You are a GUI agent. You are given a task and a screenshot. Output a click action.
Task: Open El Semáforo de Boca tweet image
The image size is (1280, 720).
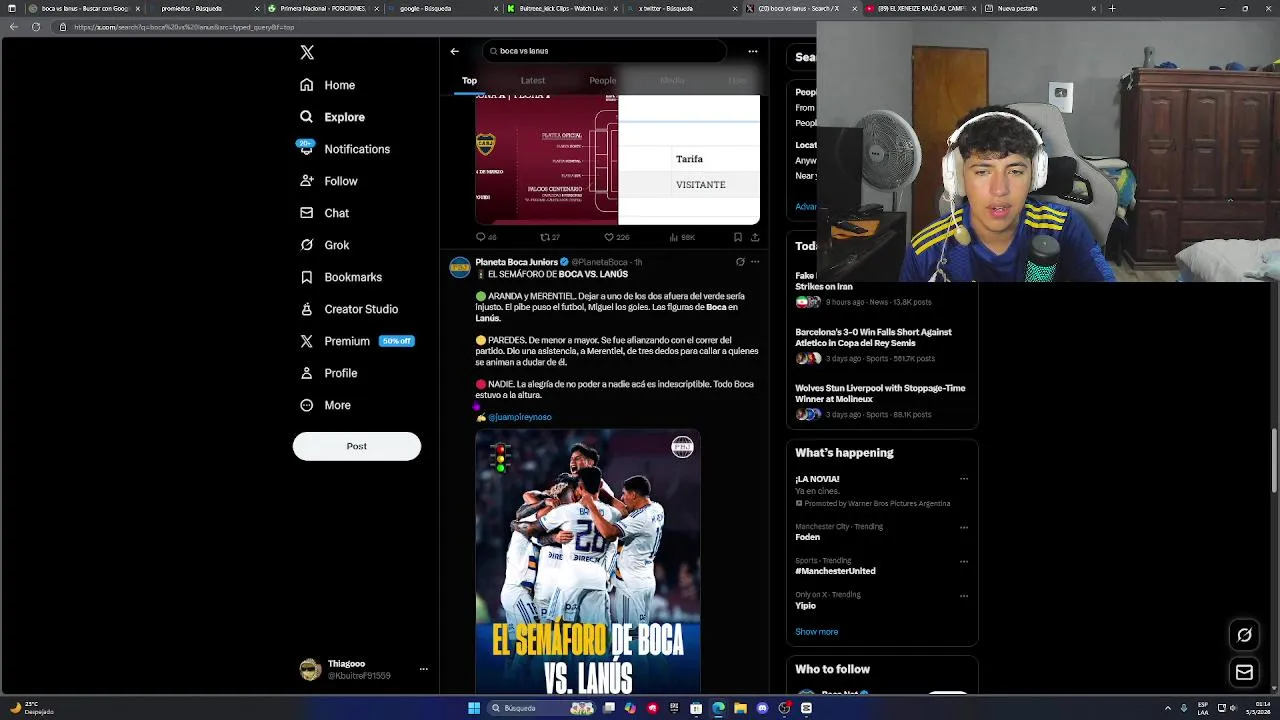(x=587, y=561)
